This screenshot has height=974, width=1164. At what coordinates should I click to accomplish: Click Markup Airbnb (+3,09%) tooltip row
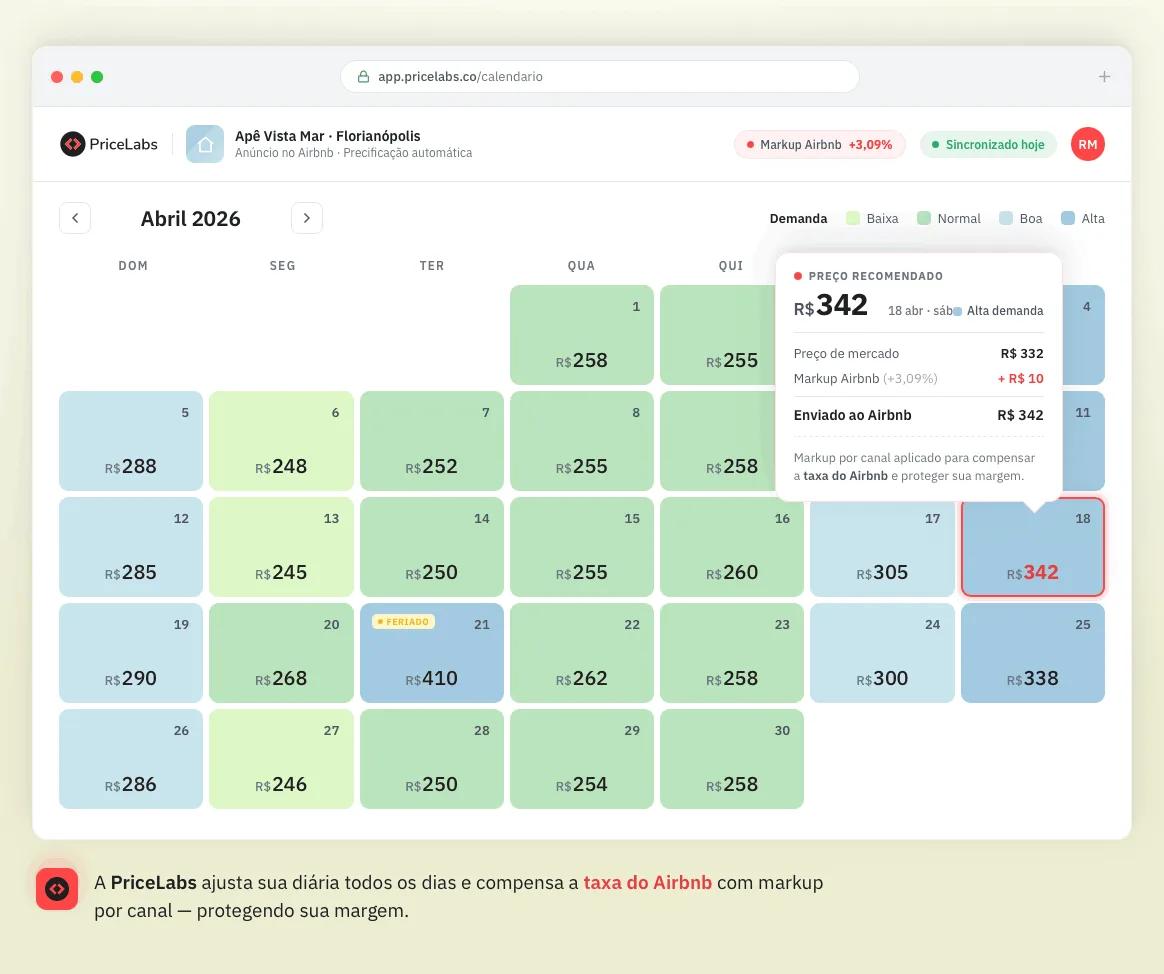click(918, 379)
